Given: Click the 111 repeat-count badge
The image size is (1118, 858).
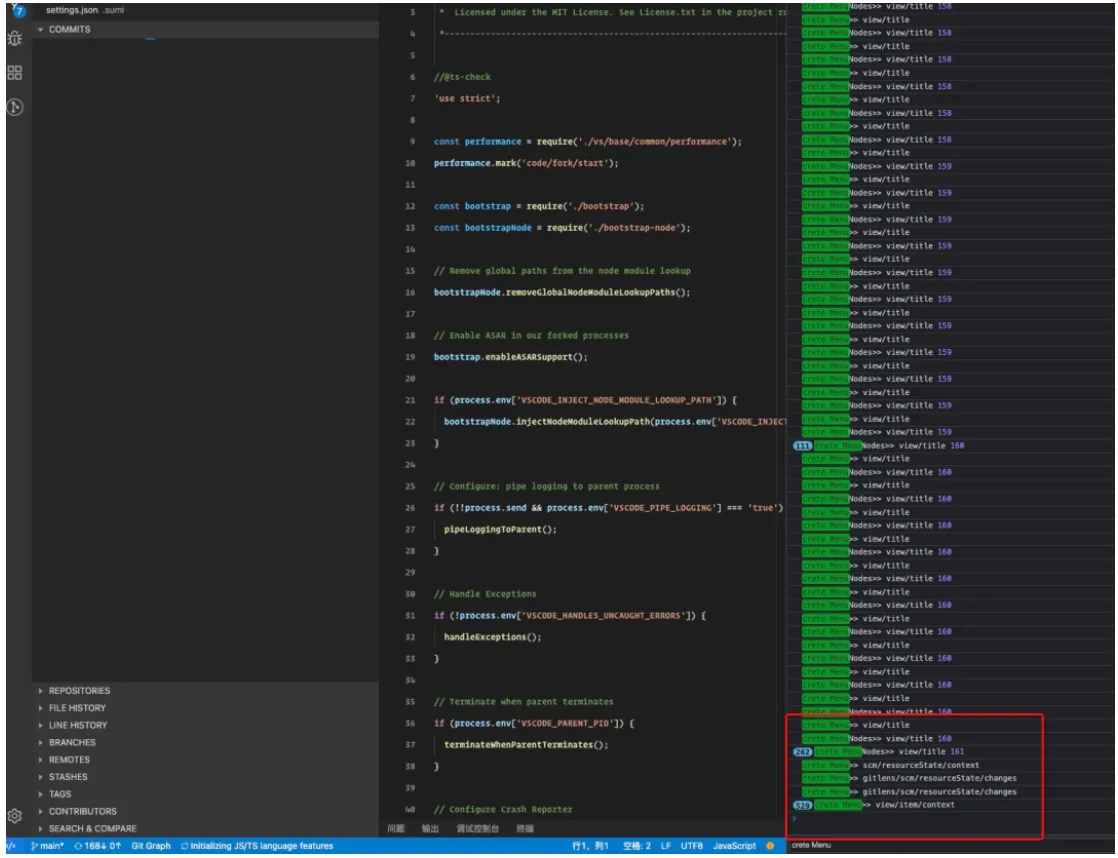Looking at the screenshot, I should click(802, 446).
